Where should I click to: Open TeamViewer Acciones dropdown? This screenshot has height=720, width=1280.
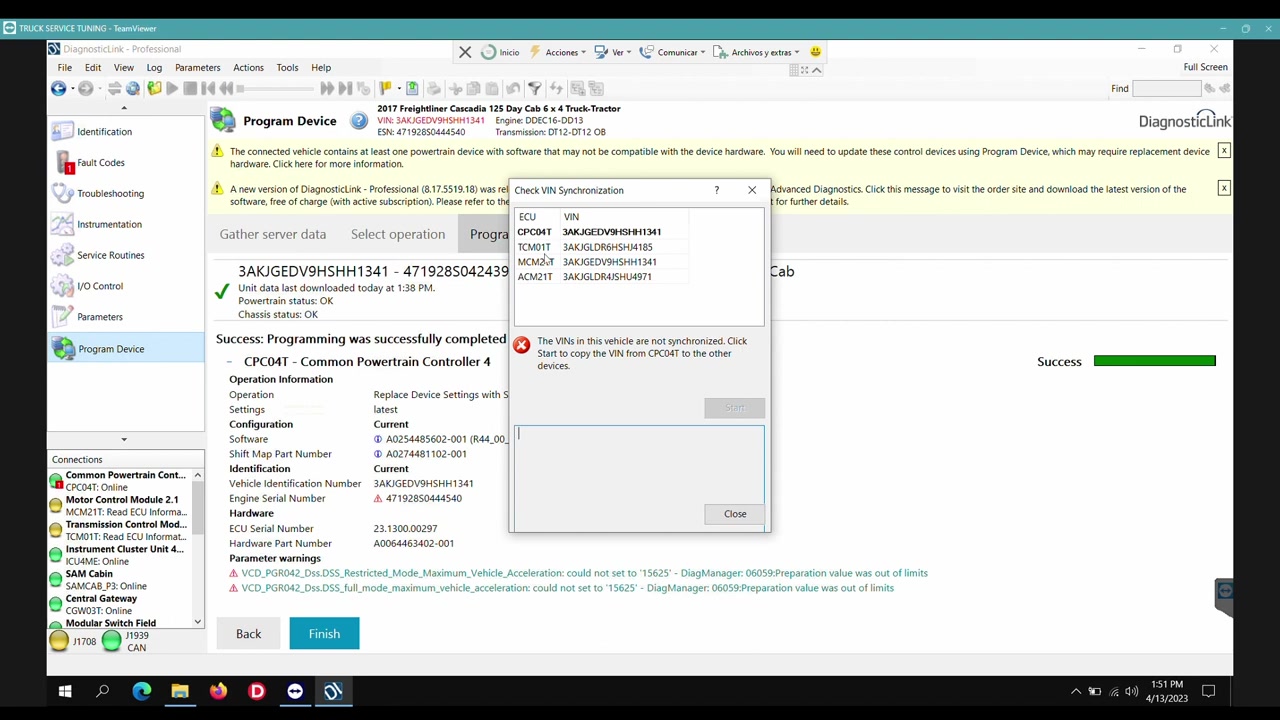tap(556, 52)
